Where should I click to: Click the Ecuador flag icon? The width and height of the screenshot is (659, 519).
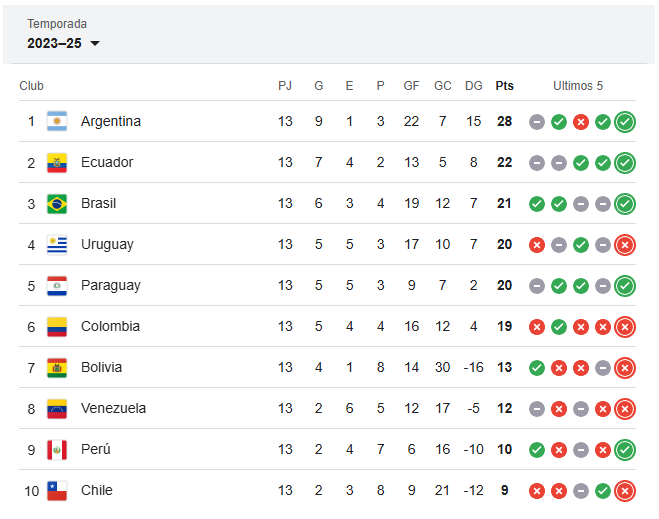(57, 163)
